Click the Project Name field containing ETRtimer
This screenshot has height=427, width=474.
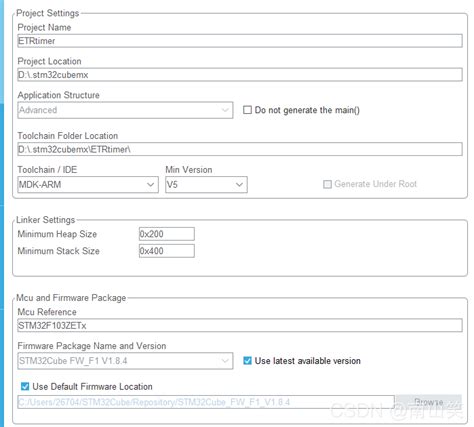click(x=240, y=41)
